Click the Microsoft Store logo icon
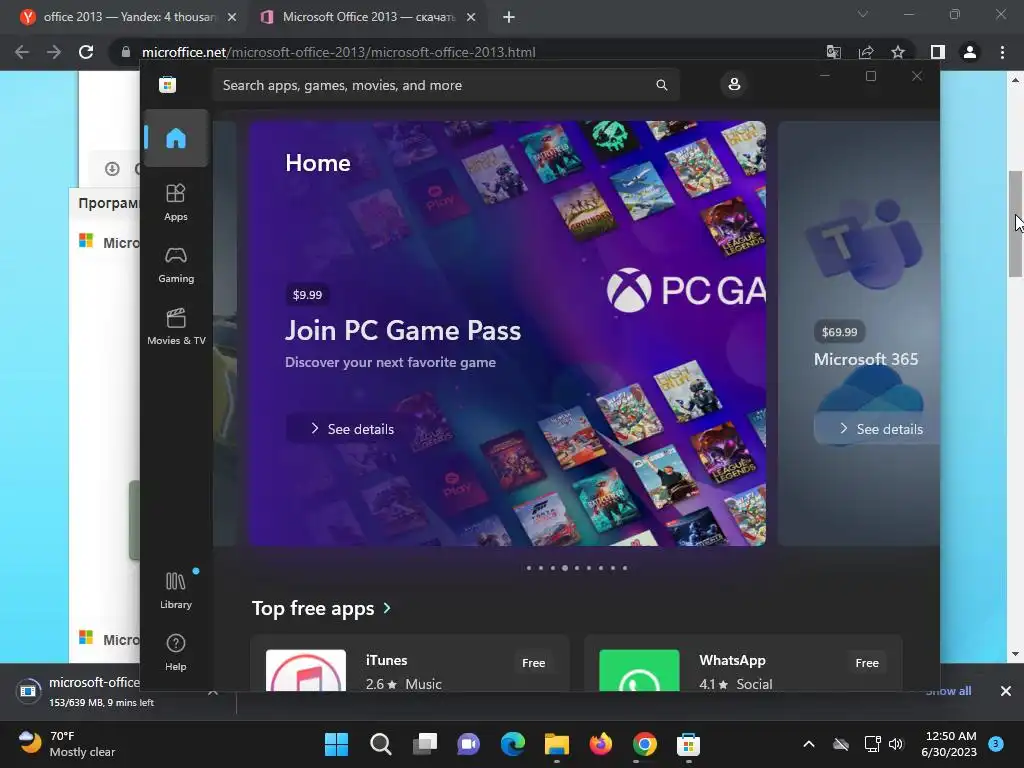This screenshot has width=1024, height=768. tap(168, 85)
